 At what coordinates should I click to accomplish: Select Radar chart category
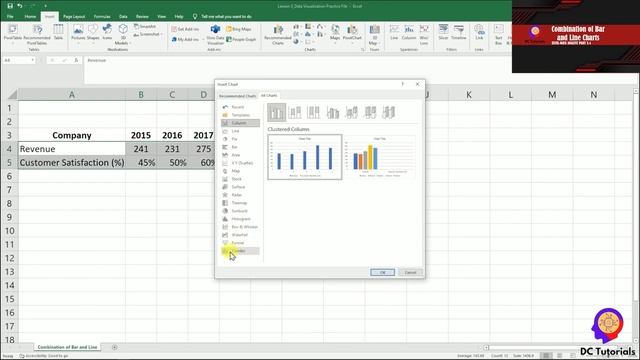(240, 195)
